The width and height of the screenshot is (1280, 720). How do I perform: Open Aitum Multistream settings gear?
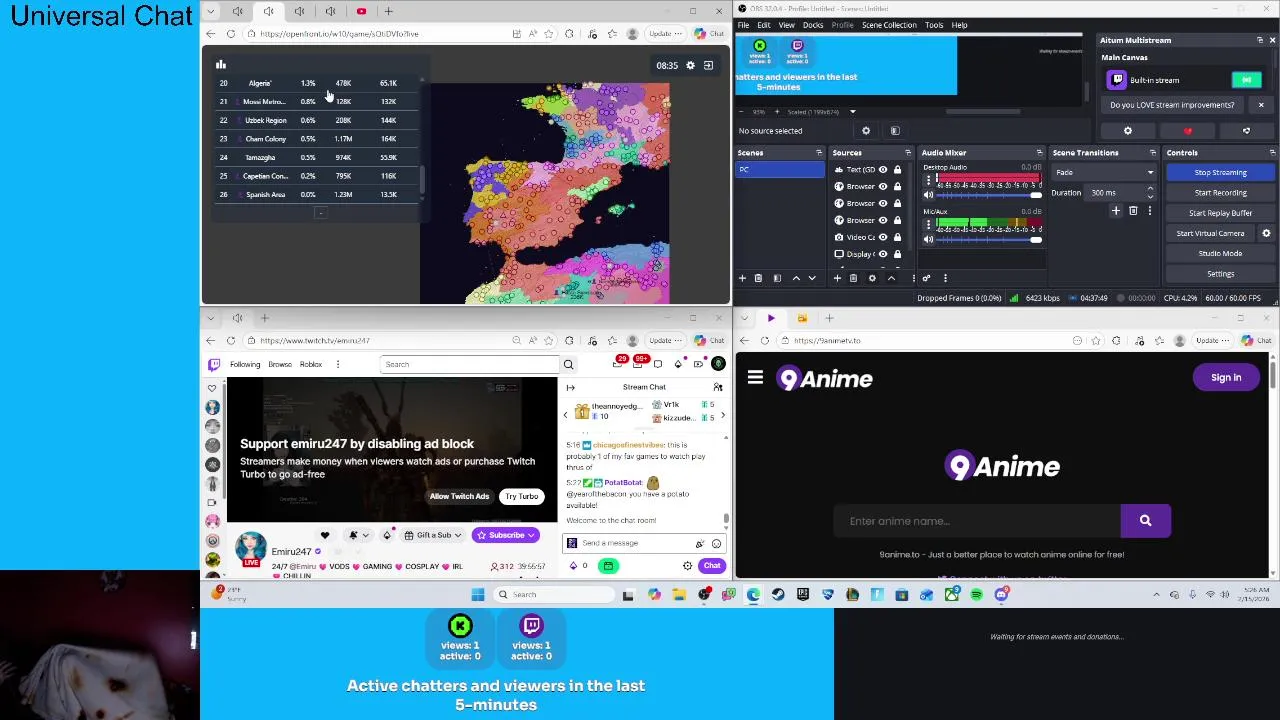point(1128,131)
